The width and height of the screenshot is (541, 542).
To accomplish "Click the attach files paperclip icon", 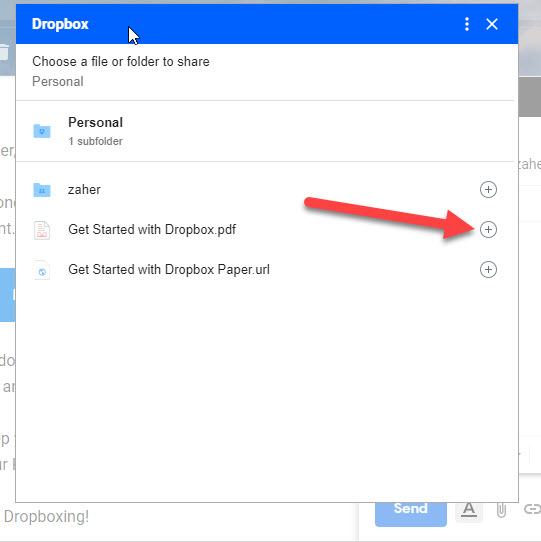I will (x=501, y=510).
